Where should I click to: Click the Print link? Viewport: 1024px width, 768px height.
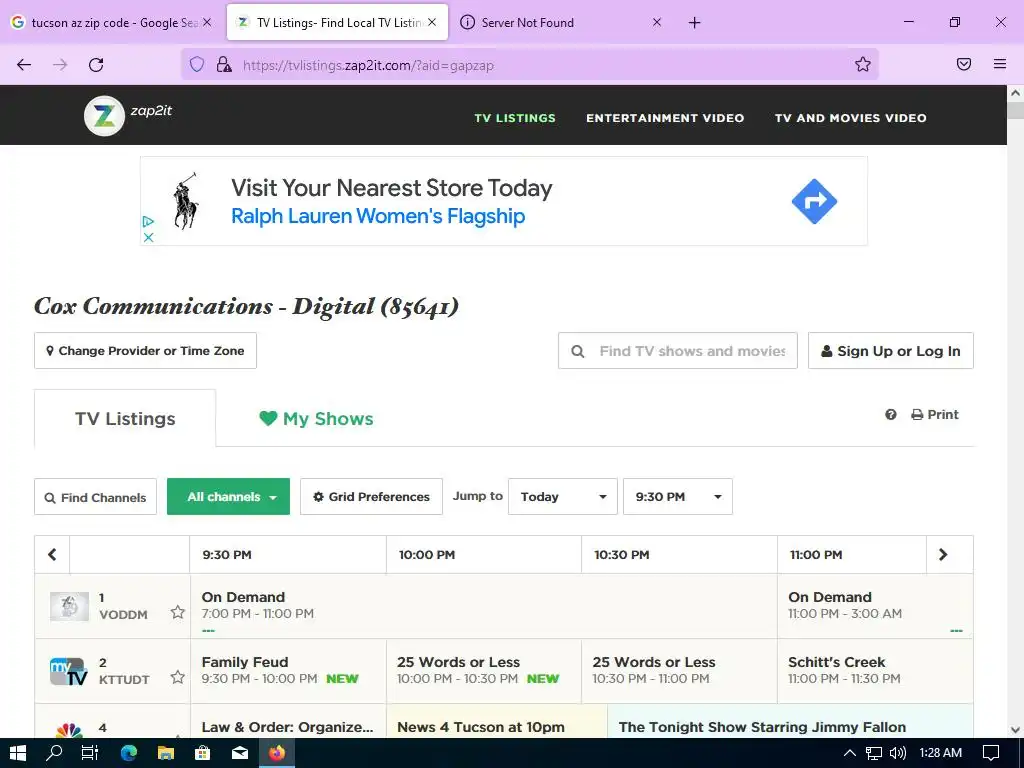[935, 415]
